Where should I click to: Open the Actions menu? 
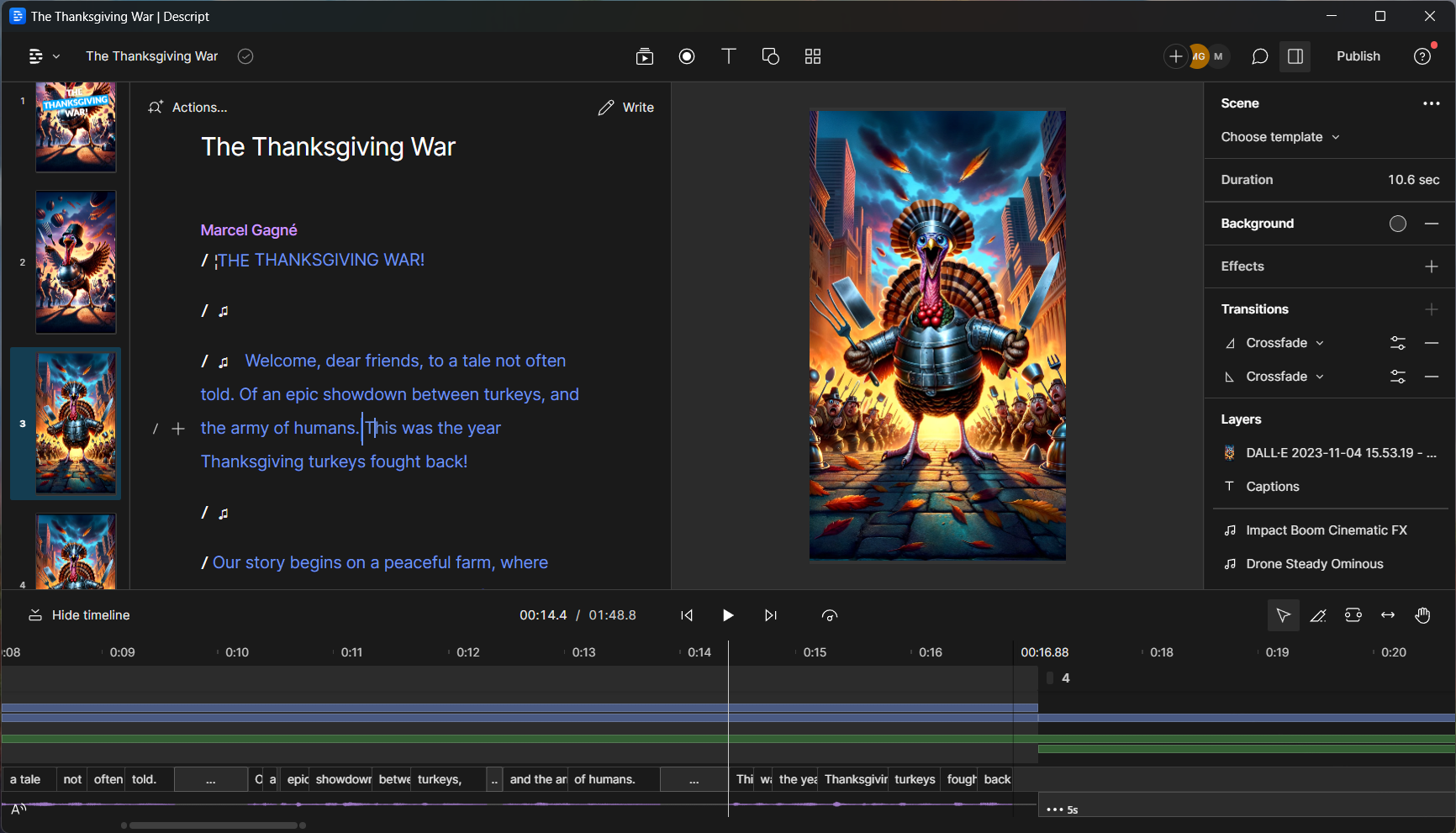pyautogui.click(x=188, y=108)
